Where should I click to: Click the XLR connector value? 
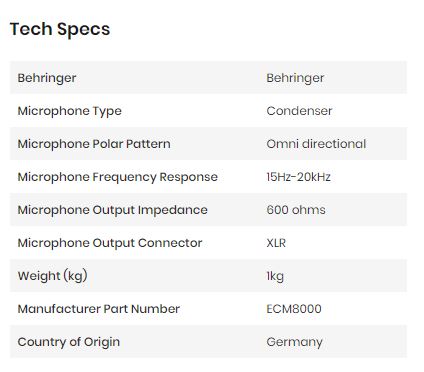(x=276, y=243)
